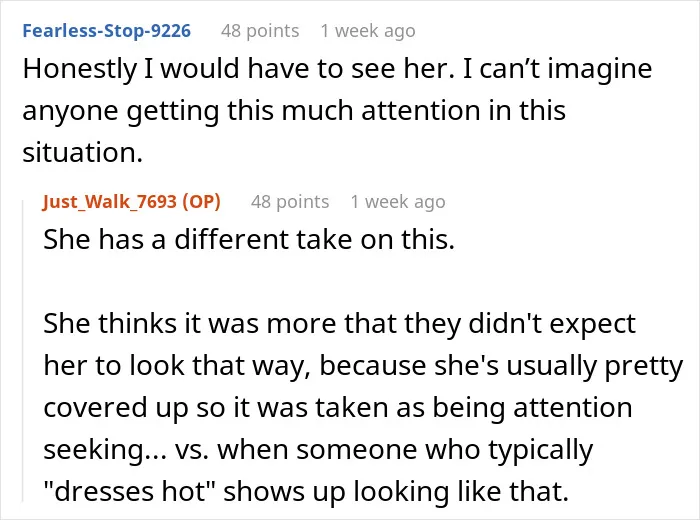Click the line starting "seeking... vs. when someone"
Viewport: 700px width, 520px height.
click(318, 449)
